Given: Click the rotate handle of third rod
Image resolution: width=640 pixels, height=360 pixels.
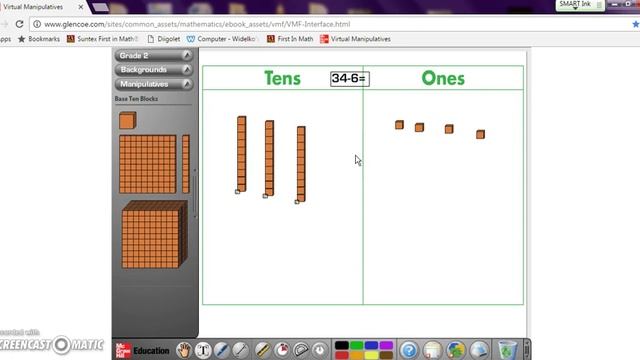Looking at the screenshot, I should pyautogui.click(x=297, y=202).
